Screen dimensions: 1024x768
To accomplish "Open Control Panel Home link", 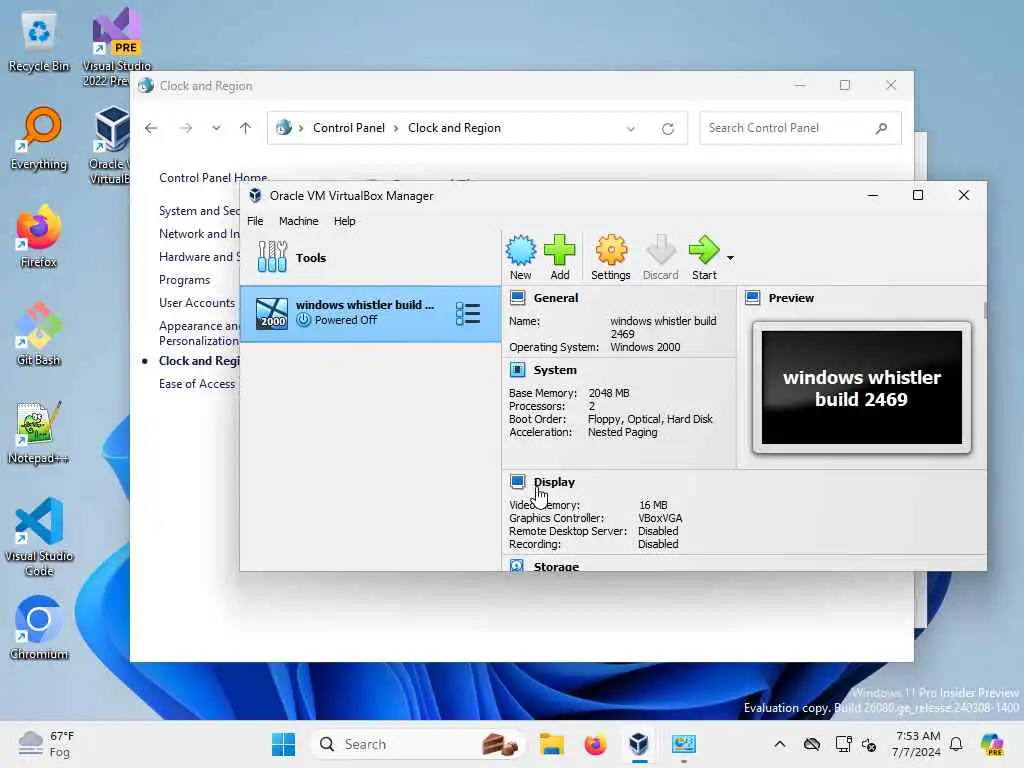I will pyautogui.click(x=213, y=178).
